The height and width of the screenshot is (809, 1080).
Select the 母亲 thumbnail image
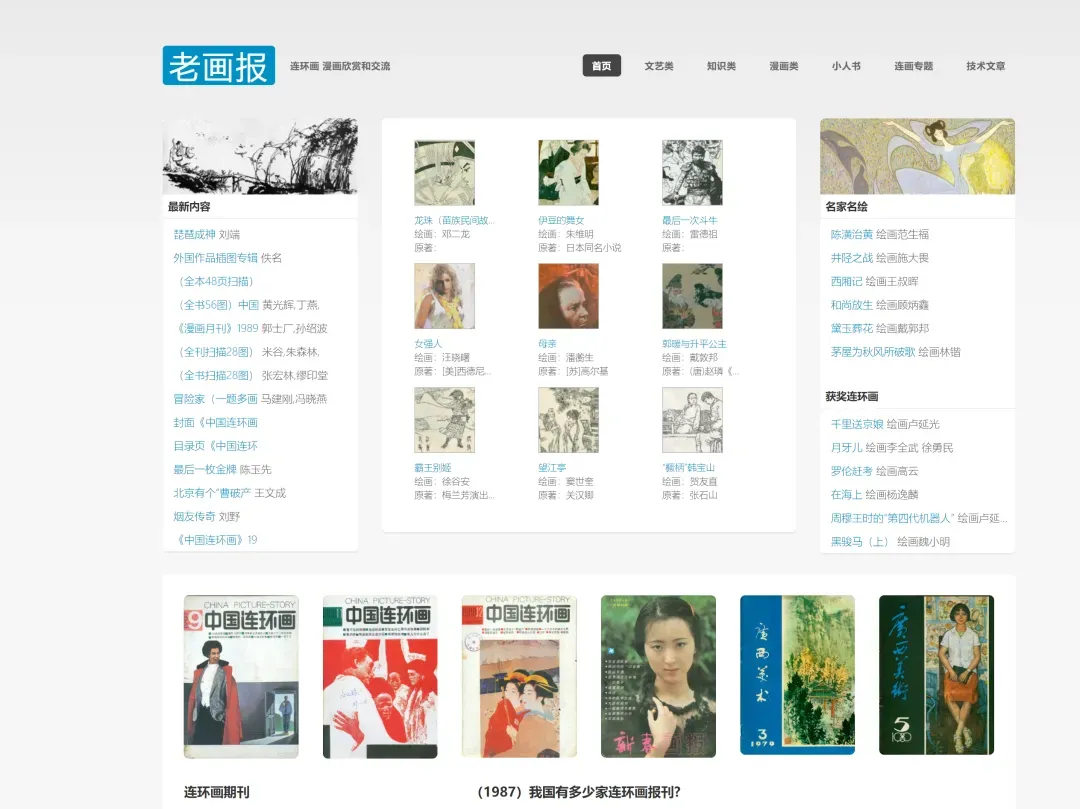coord(568,296)
